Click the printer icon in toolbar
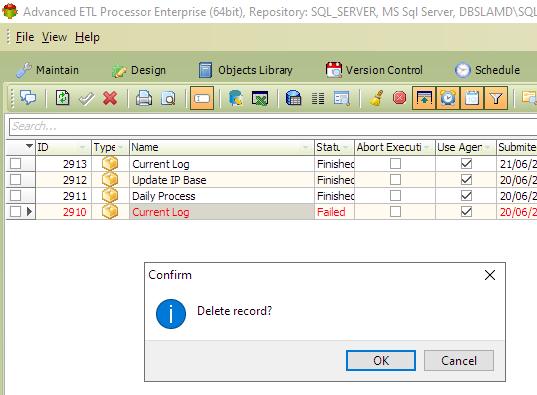The width and height of the screenshot is (537, 395). [144, 99]
